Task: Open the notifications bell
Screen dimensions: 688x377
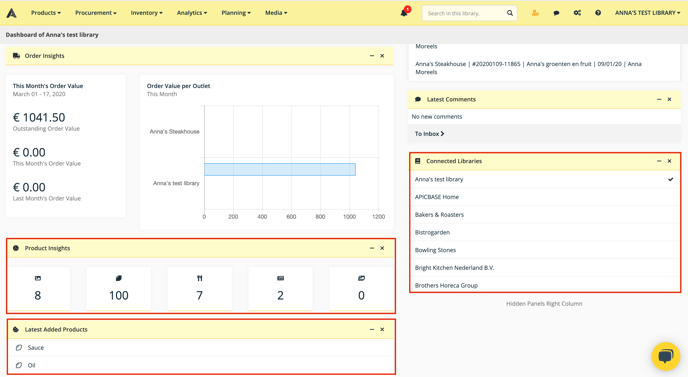Action: [x=404, y=13]
